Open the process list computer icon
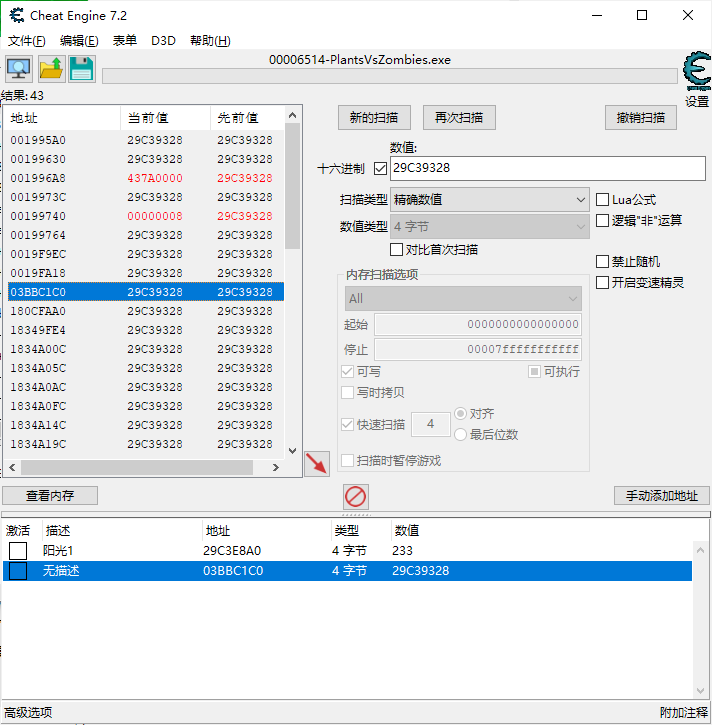Screen dimensions: 712x725 [x=19, y=69]
